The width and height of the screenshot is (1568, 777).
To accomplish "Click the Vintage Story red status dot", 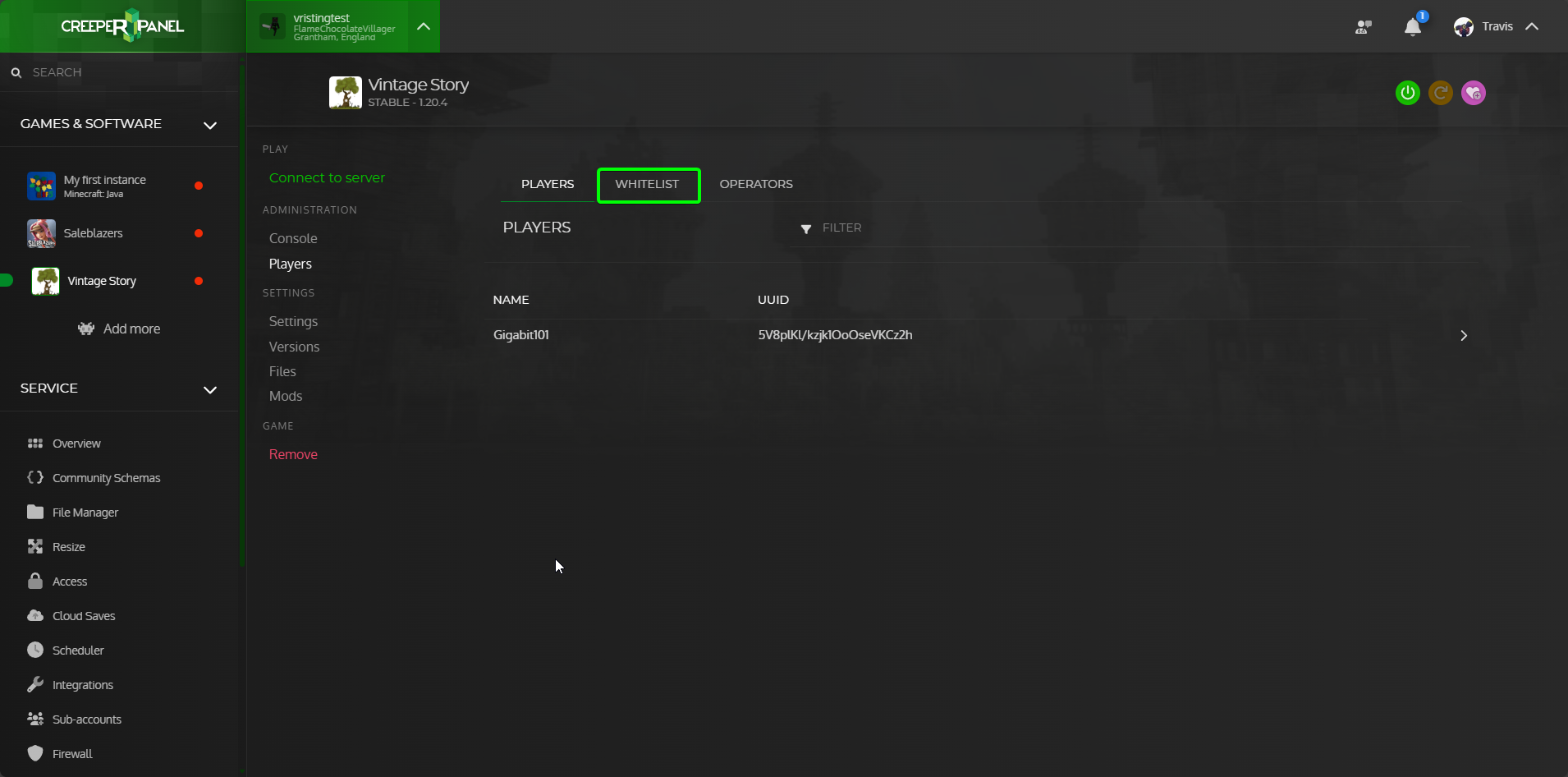I will tap(199, 281).
